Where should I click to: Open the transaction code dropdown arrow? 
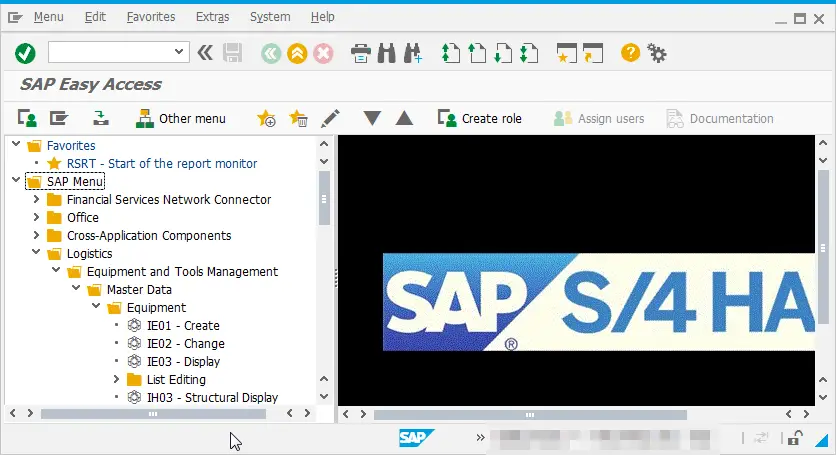(x=179, y=52)
